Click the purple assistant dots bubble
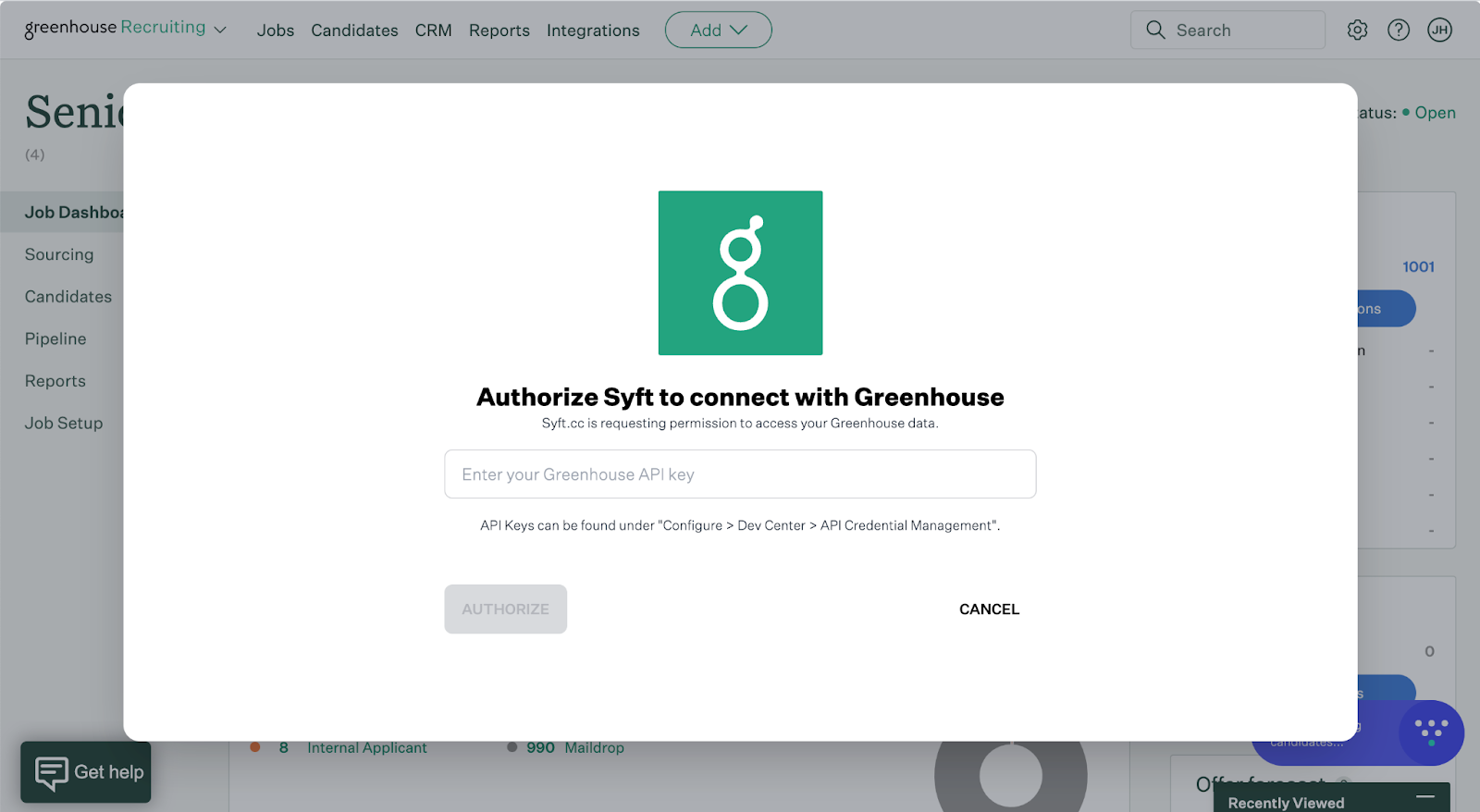1480x812 pixels. point(1431,732)
